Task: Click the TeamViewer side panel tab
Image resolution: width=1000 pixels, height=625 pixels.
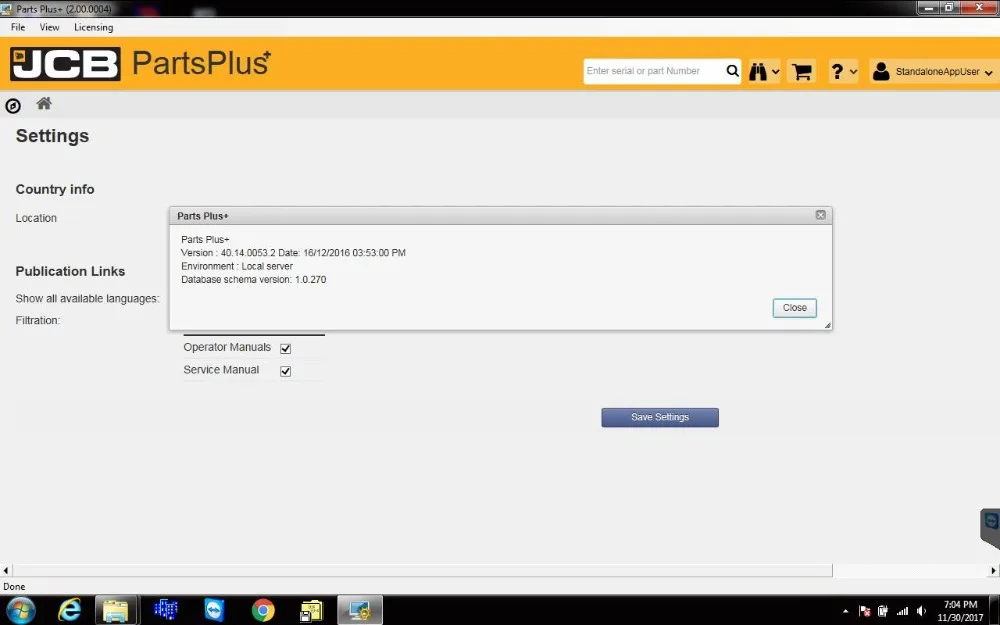Action: tap(990, 527)
